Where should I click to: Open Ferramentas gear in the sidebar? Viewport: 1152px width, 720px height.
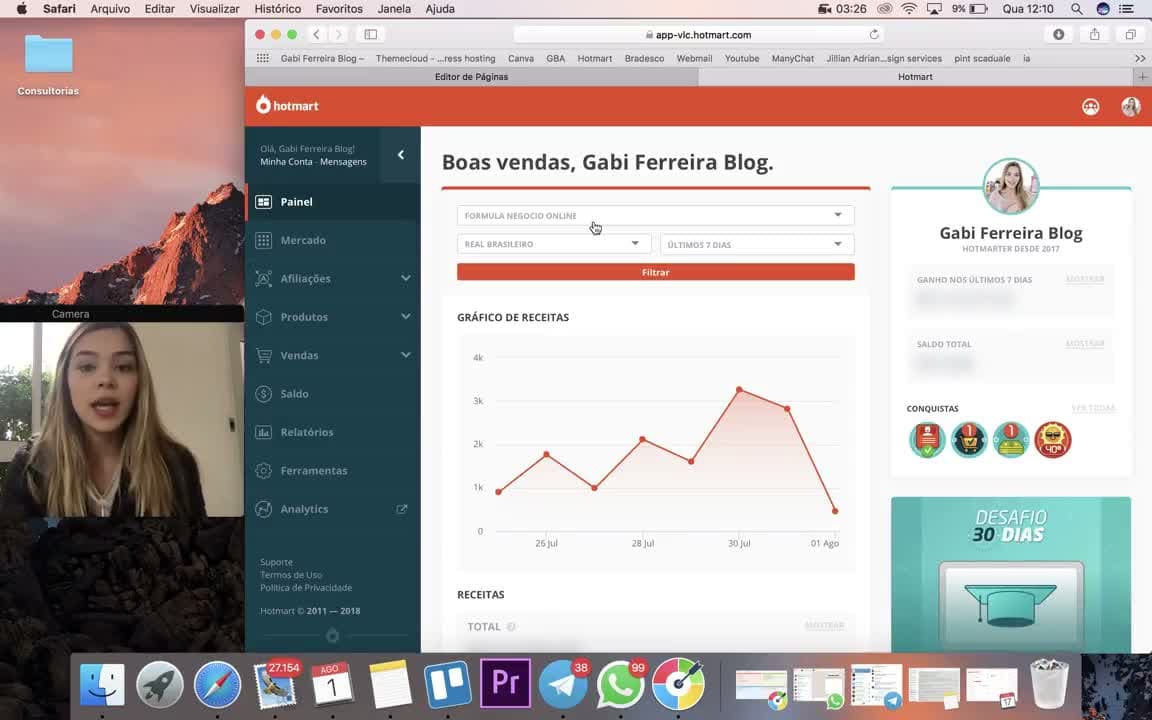tap(263, 470)
